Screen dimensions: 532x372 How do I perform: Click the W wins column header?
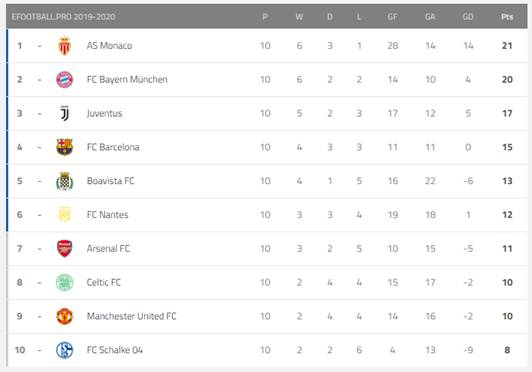pos(299,17)
